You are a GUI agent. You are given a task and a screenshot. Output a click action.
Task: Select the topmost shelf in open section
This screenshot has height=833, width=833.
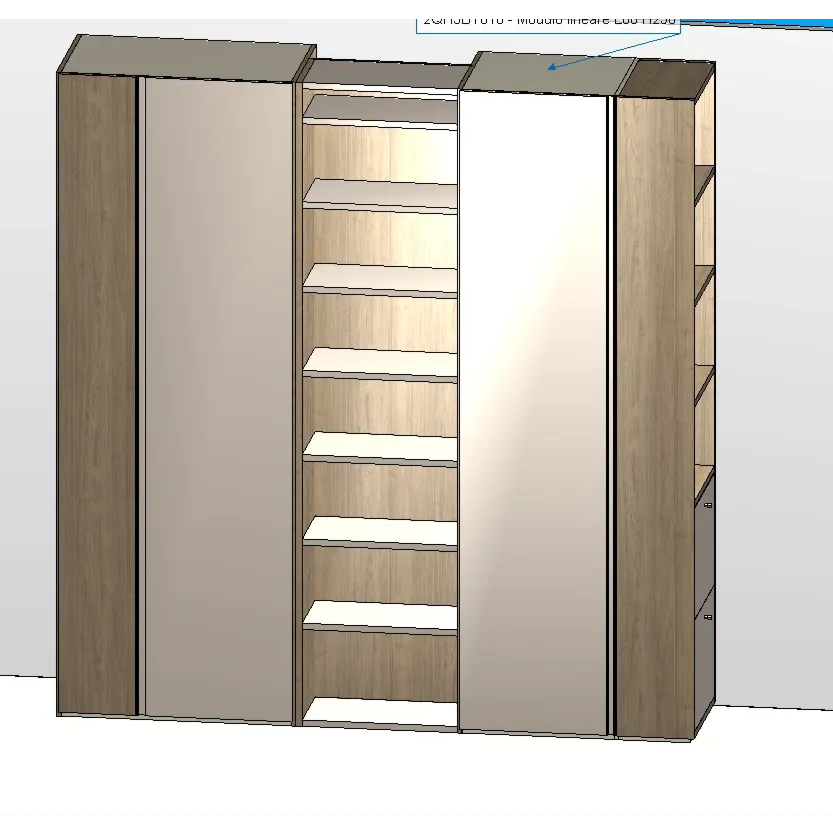(380, 109)
